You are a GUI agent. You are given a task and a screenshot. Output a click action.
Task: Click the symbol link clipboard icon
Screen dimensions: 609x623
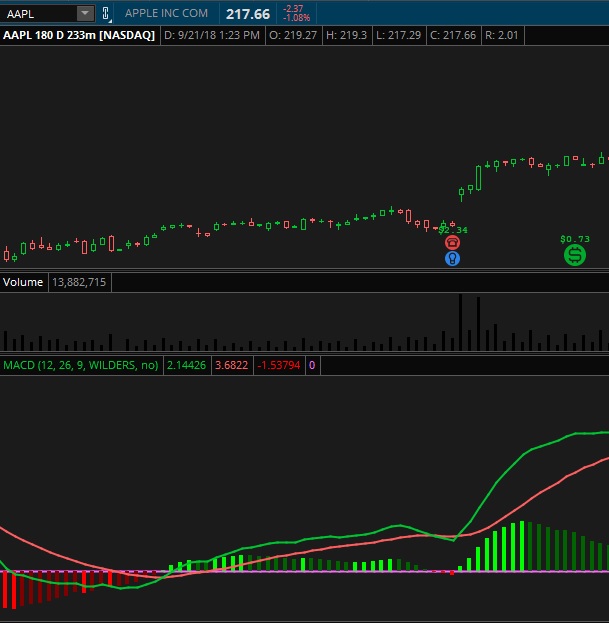[x=106, y=14]
